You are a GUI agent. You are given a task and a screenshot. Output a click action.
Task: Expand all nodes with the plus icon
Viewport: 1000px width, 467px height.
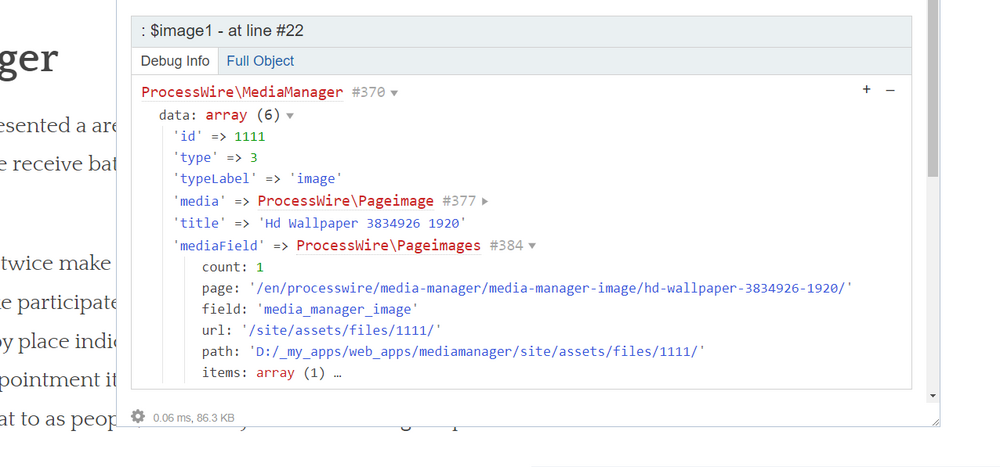[x=866, y=90]
